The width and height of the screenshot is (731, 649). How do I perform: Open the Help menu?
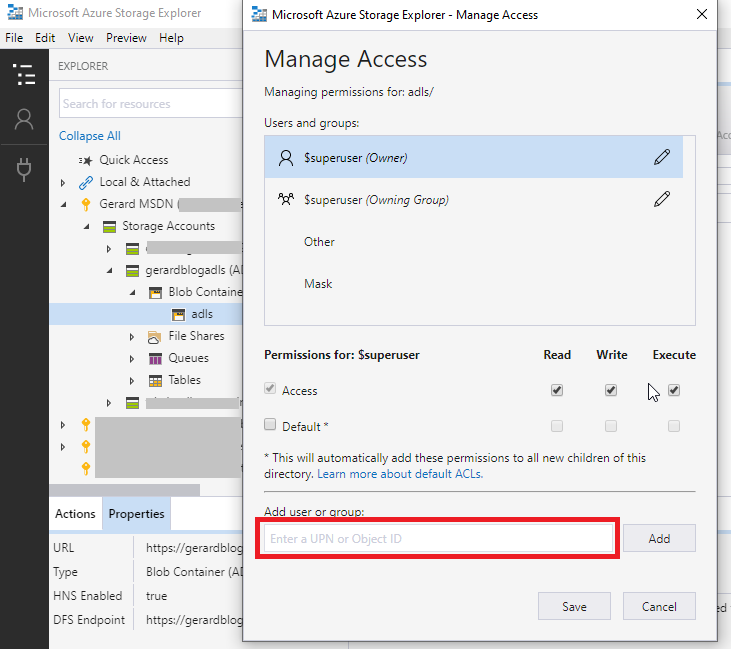pos(171,38)
